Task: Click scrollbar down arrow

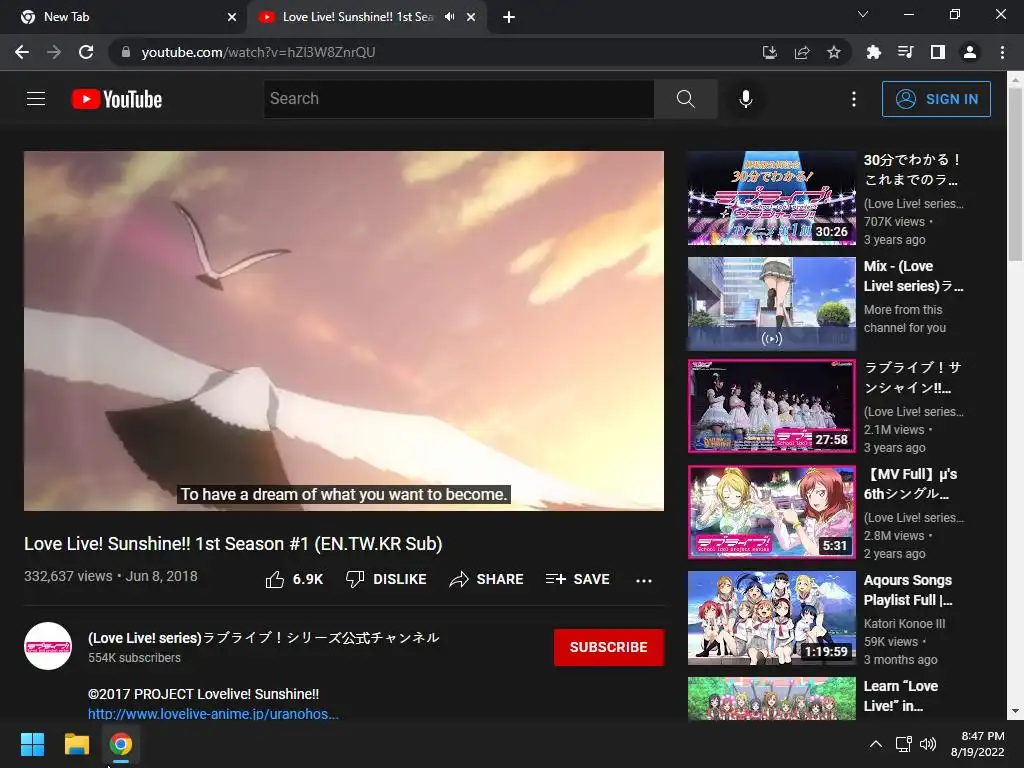Action: [x=1015, y=711]
